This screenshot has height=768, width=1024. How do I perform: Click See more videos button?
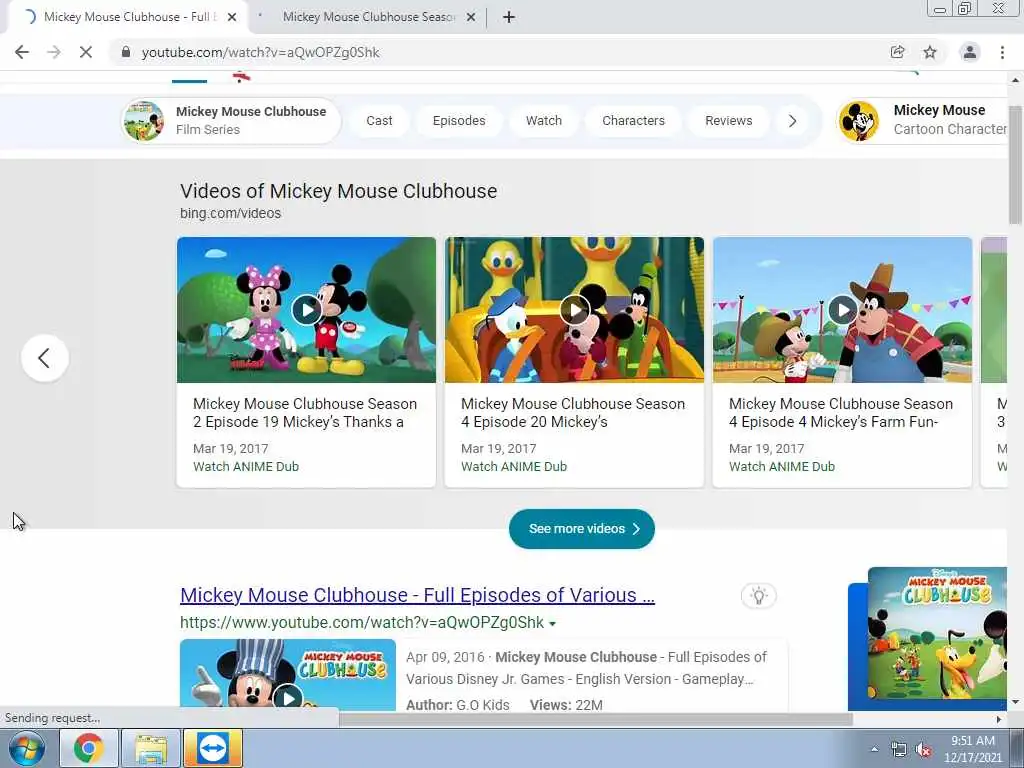pos(581,529)
